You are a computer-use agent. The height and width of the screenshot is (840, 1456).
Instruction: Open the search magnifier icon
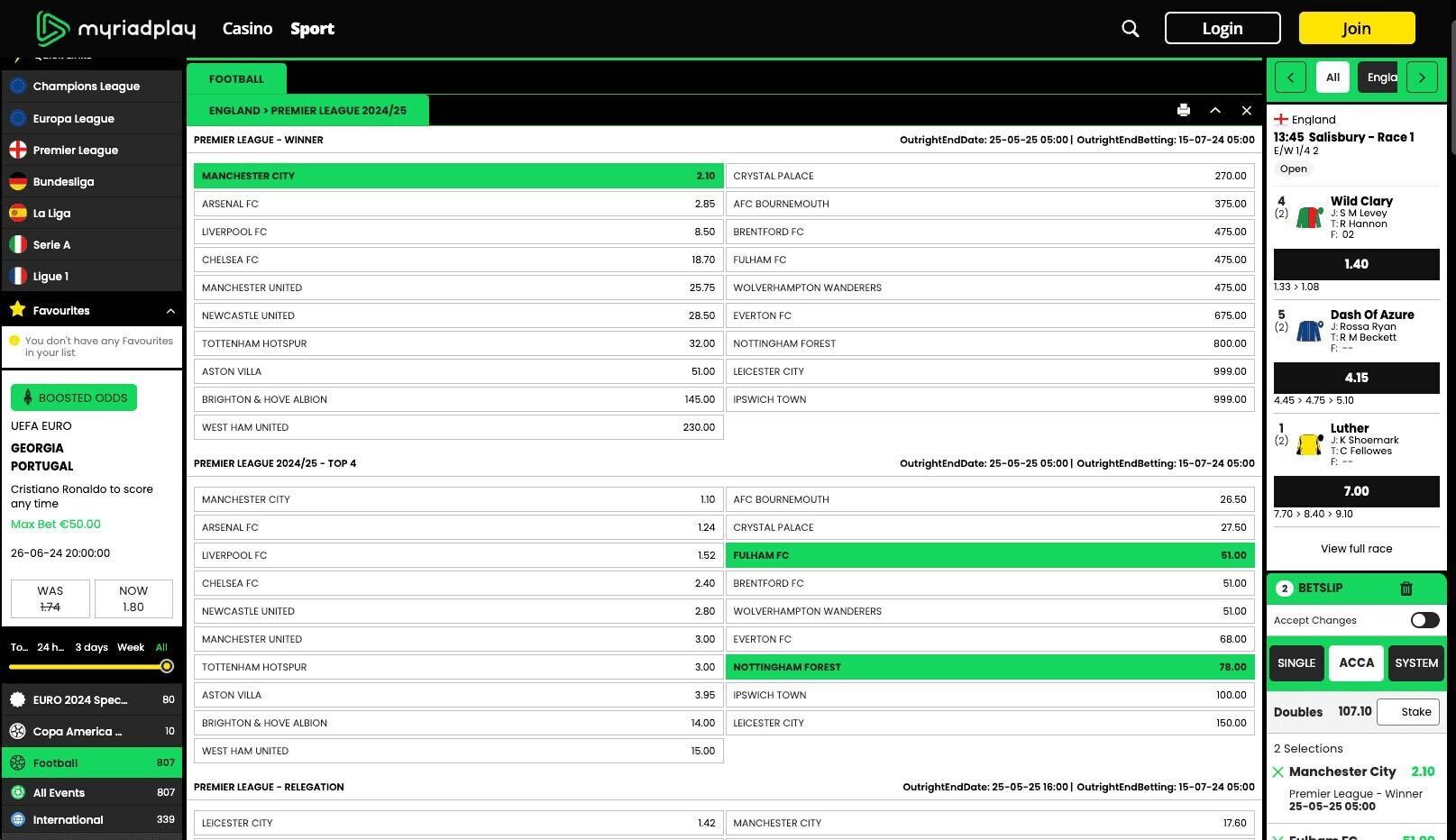pyautogui.click(x=1130, y=29)
